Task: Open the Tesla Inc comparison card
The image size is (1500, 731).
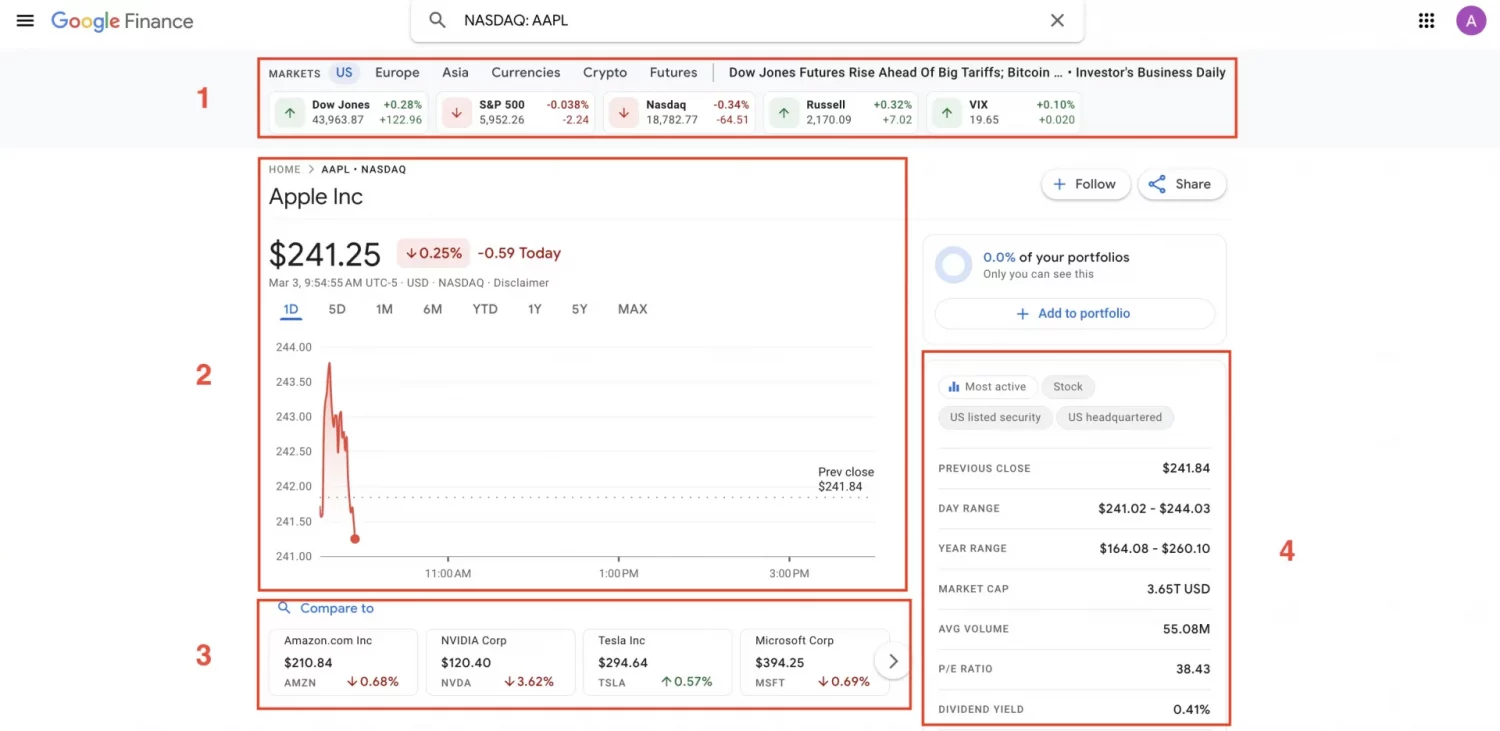Action: point(658,661)
